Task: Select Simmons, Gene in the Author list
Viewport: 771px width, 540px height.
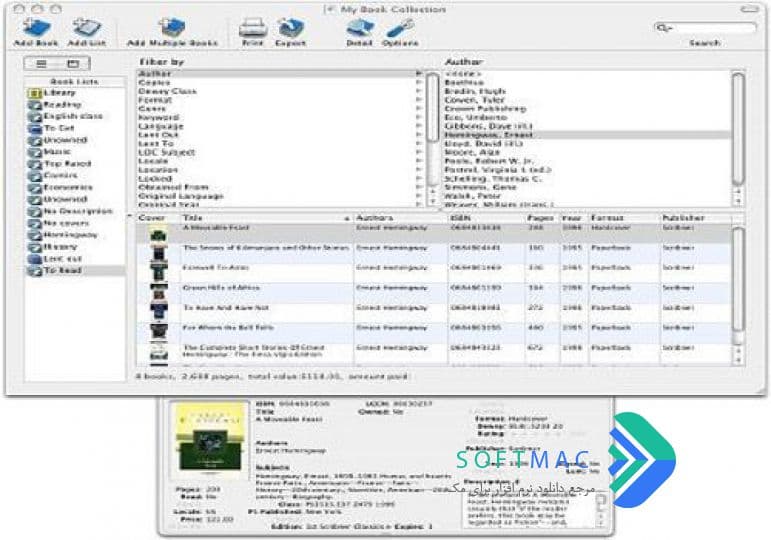Action: pyautogui.click(x=587, y=187)
